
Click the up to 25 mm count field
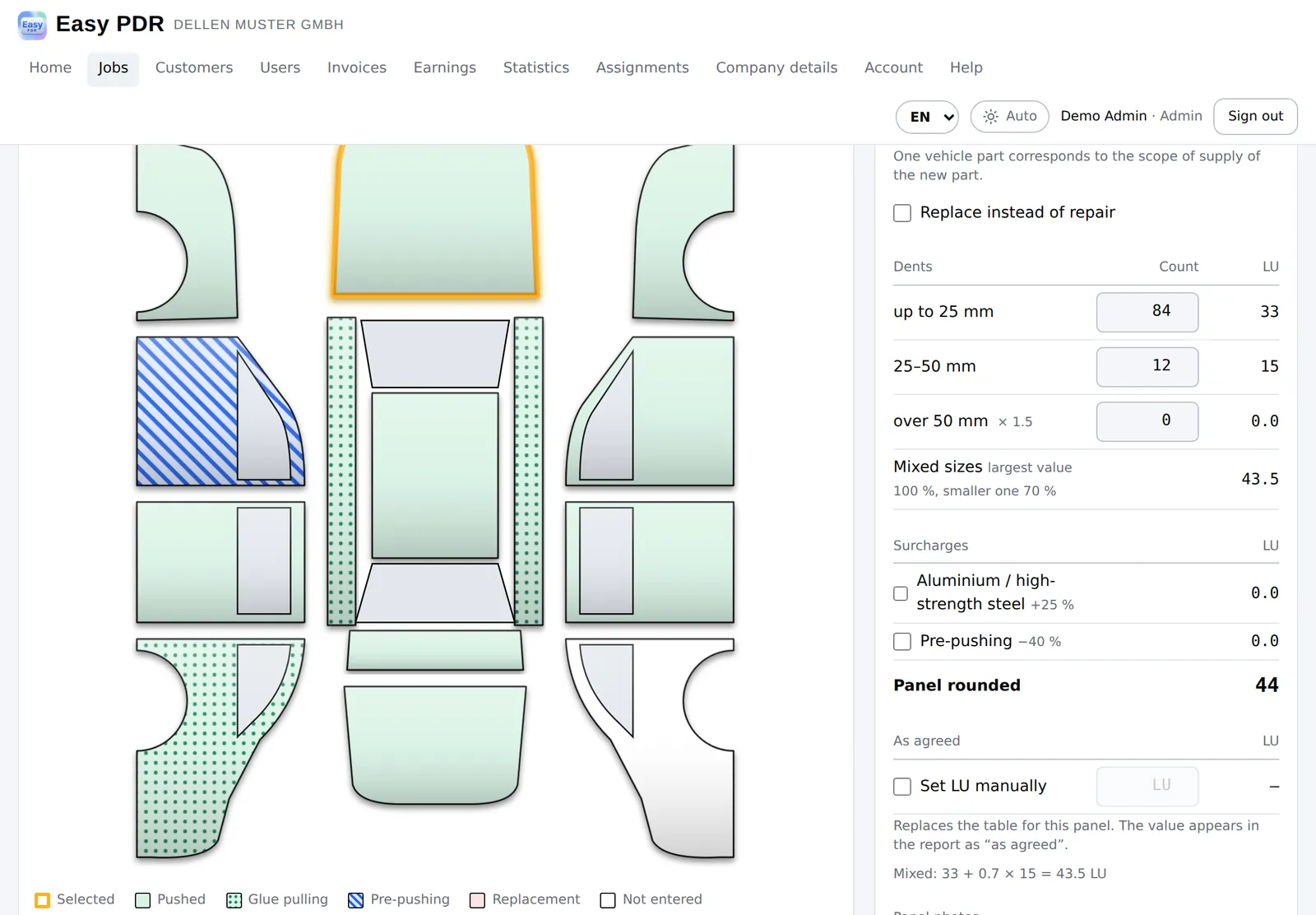(1147, 312)
